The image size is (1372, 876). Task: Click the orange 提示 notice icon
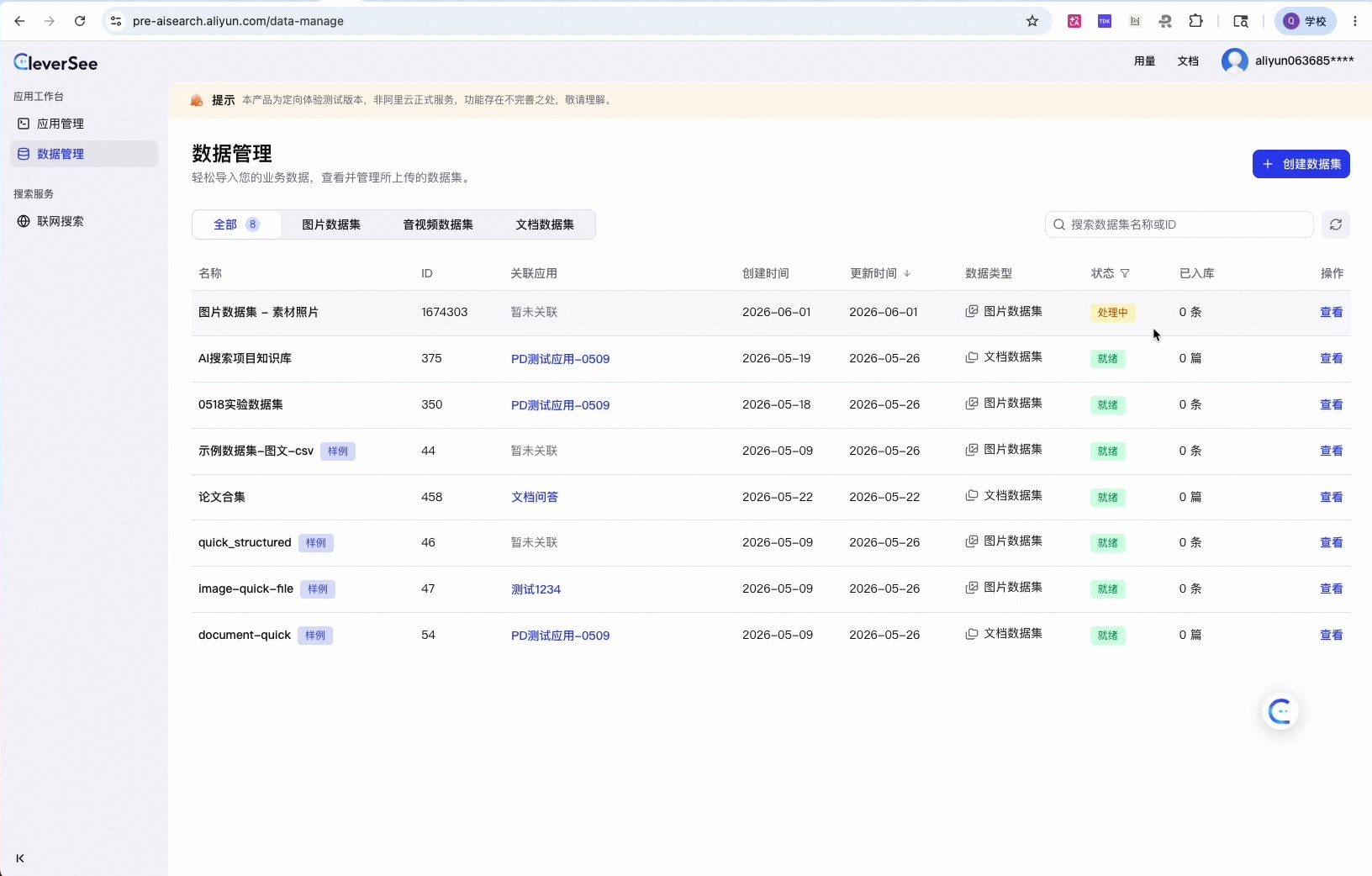click(x=197, y=100)
